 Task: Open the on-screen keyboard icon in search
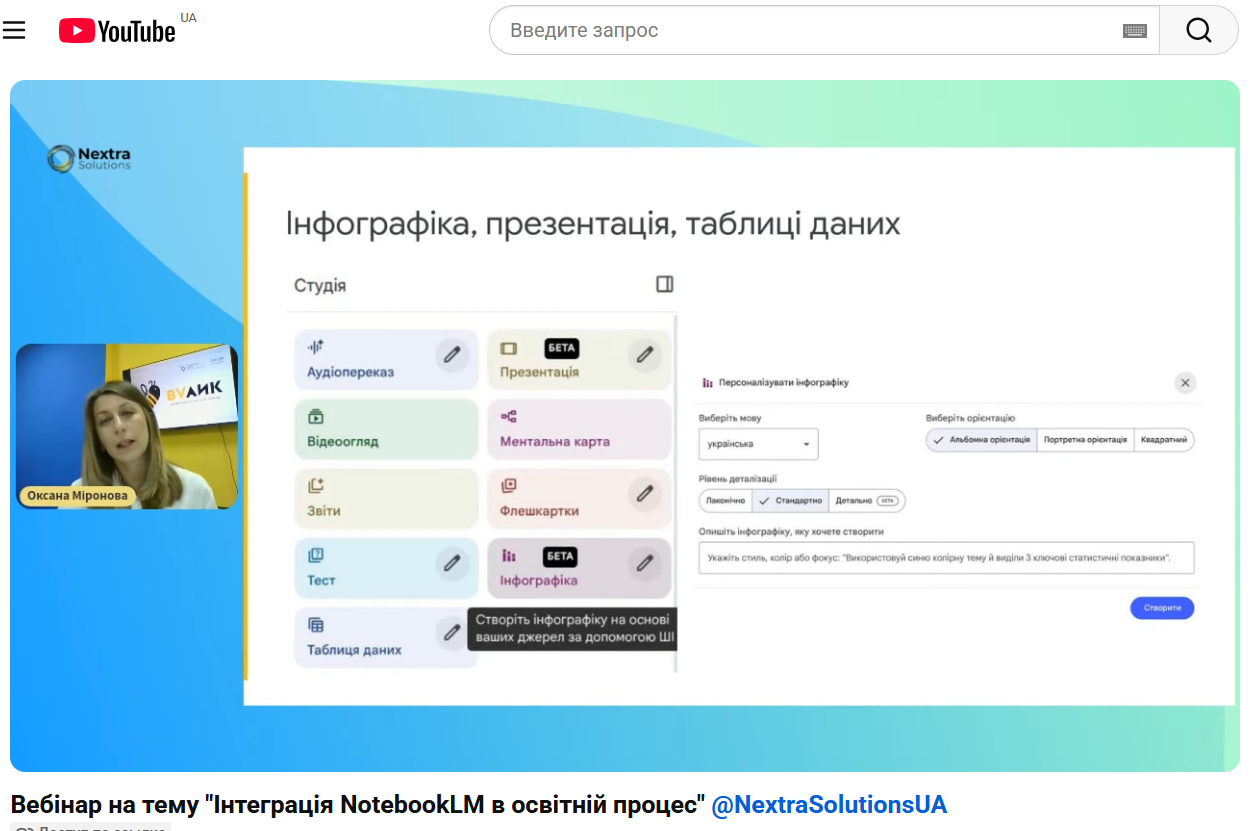coord(1134,31)
